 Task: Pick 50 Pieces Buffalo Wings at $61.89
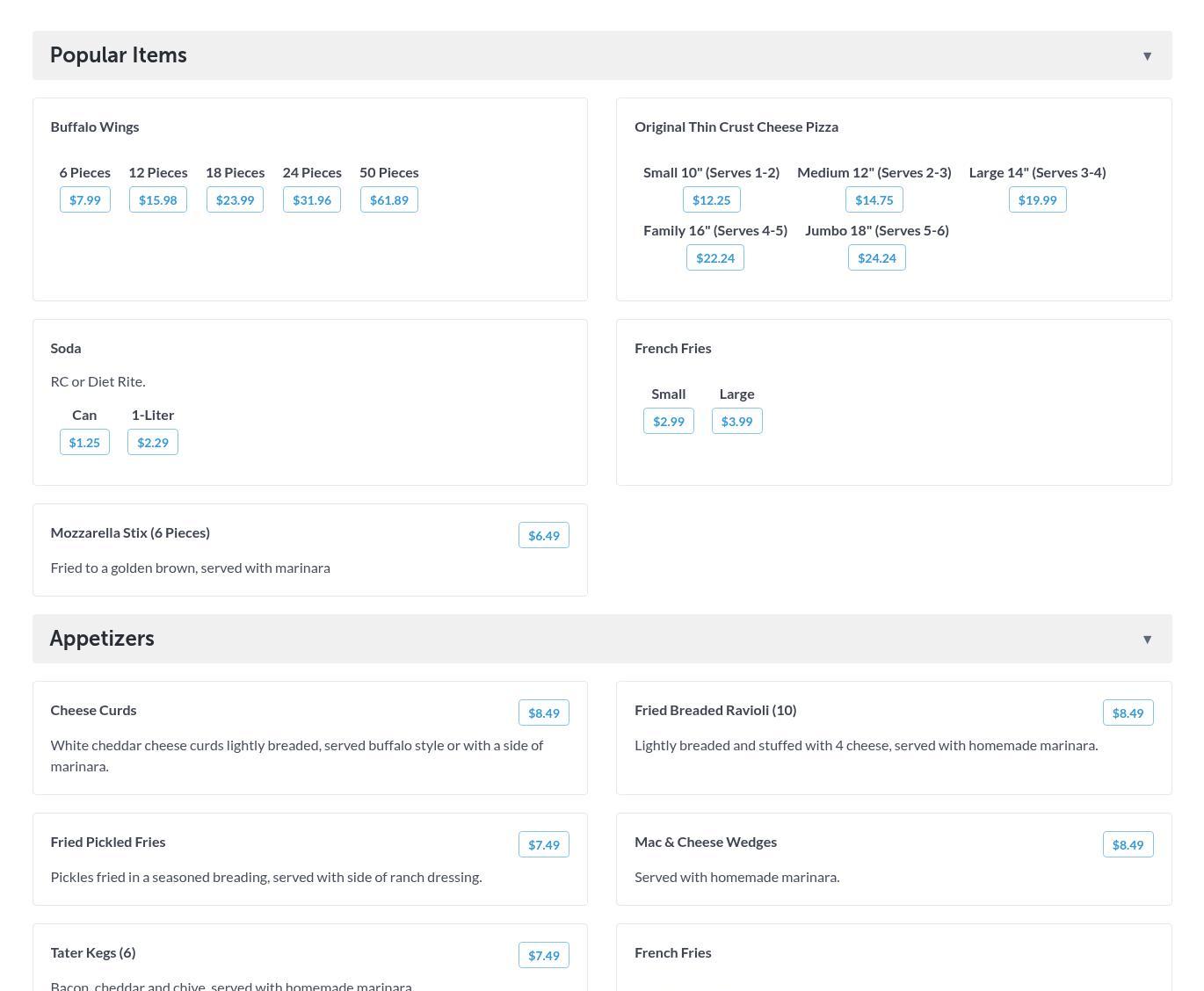(x=389, y=200)
